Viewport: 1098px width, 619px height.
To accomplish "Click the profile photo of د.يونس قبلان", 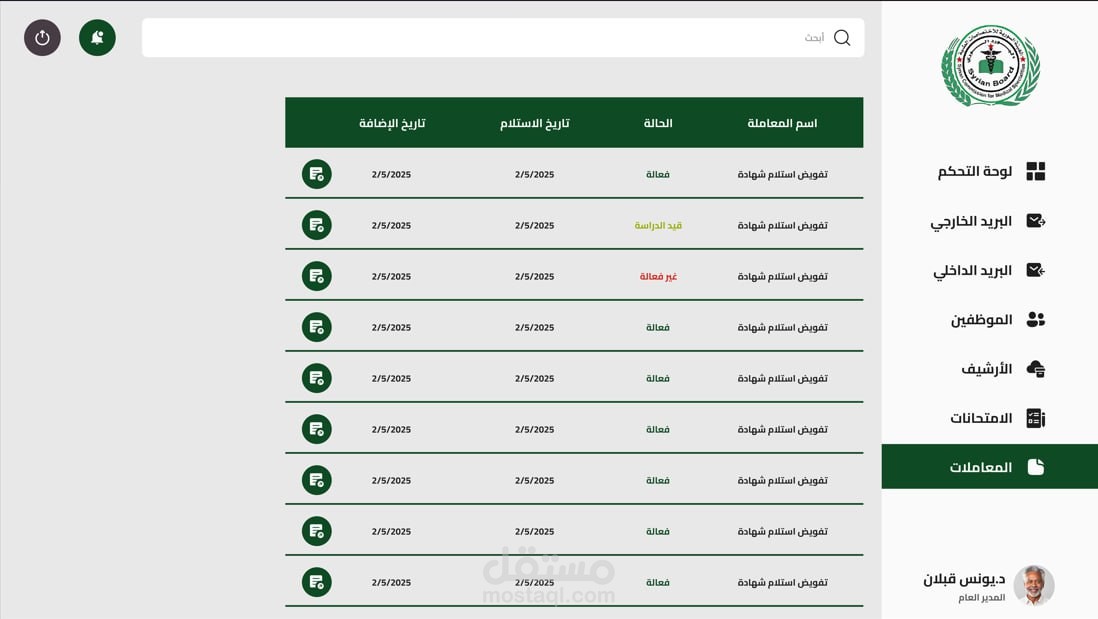I will (x=1033, y=585).
